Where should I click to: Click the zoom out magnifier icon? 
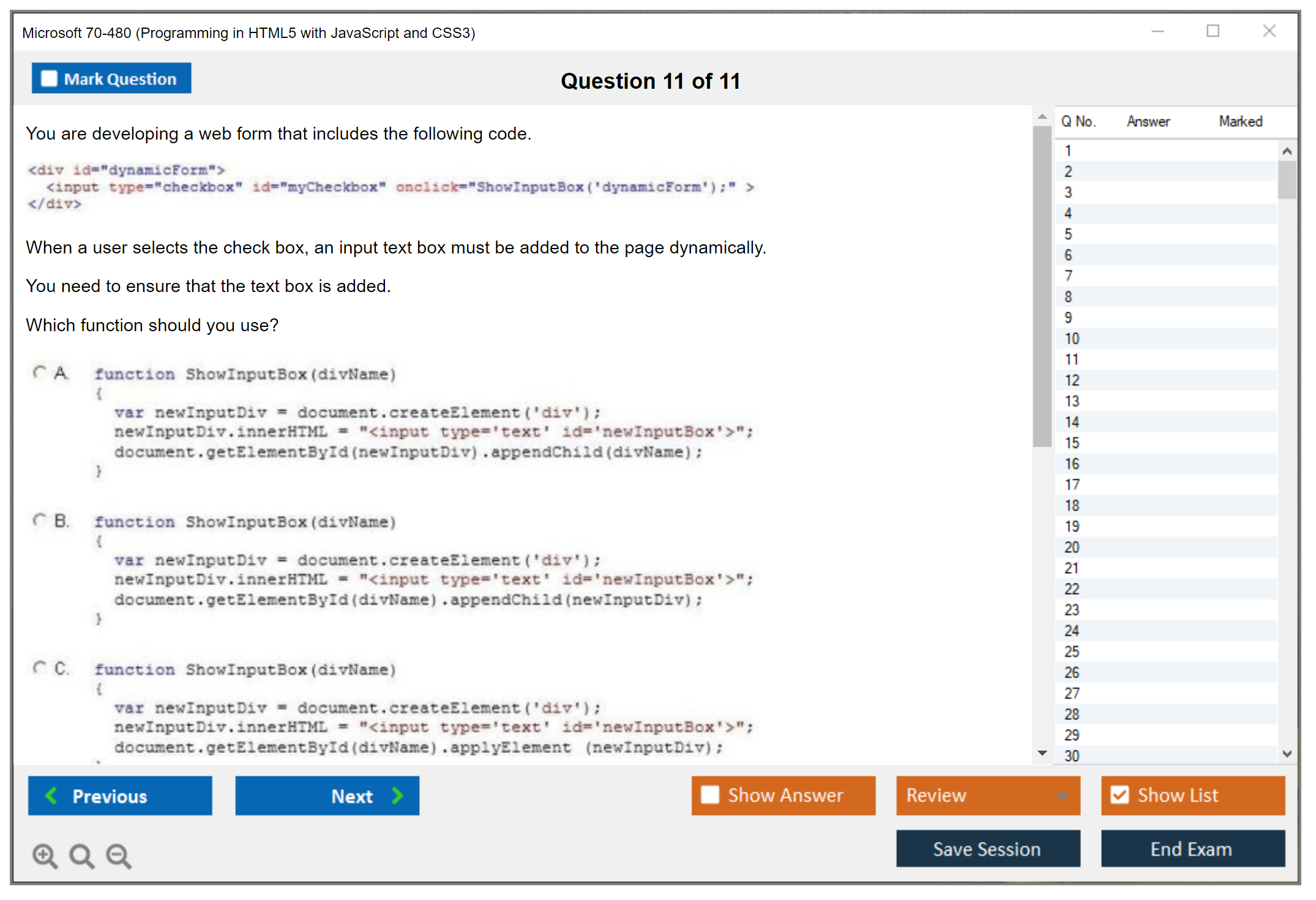click(x=119, y=855)
